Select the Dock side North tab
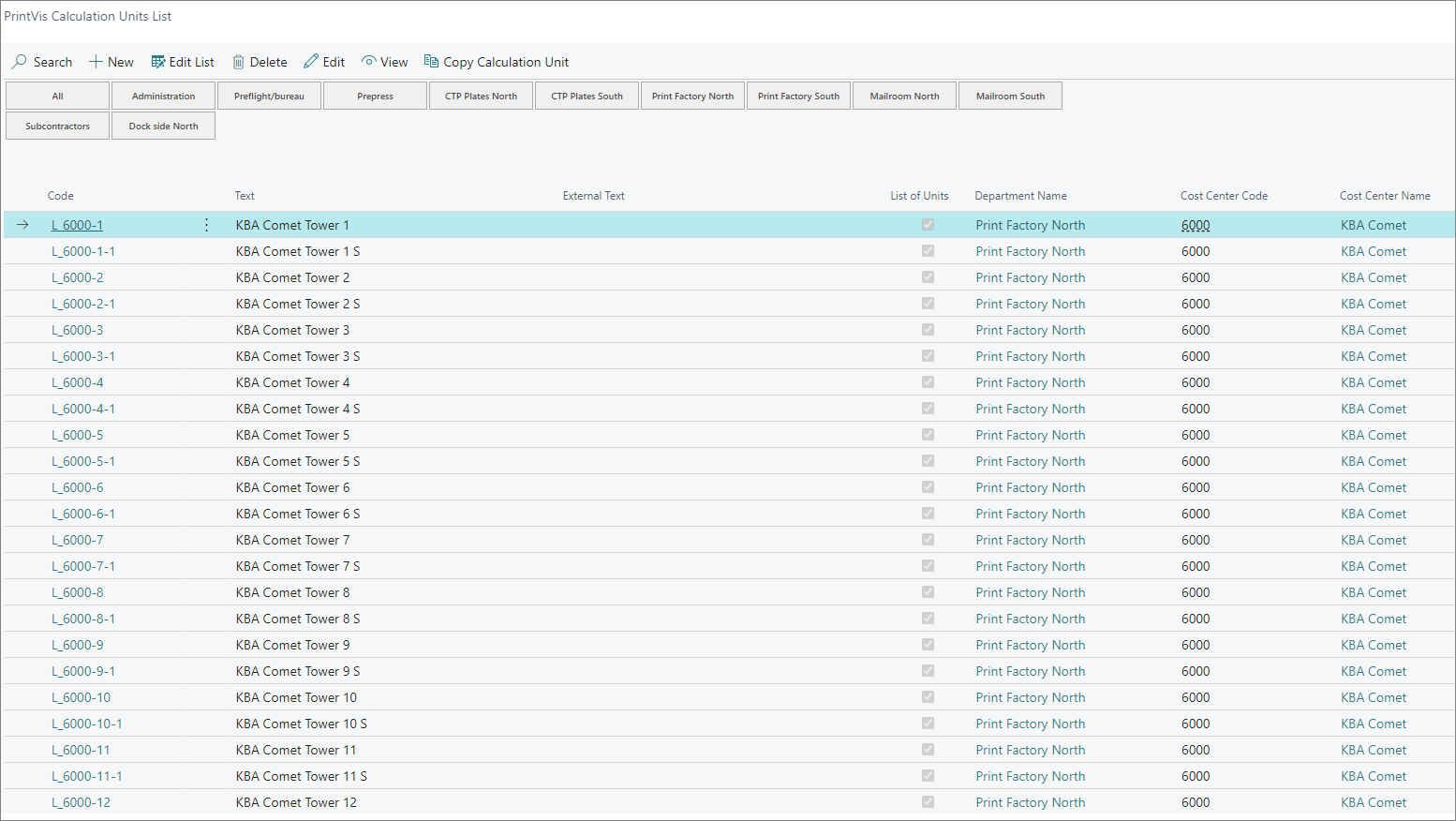 tap(164, 127)
